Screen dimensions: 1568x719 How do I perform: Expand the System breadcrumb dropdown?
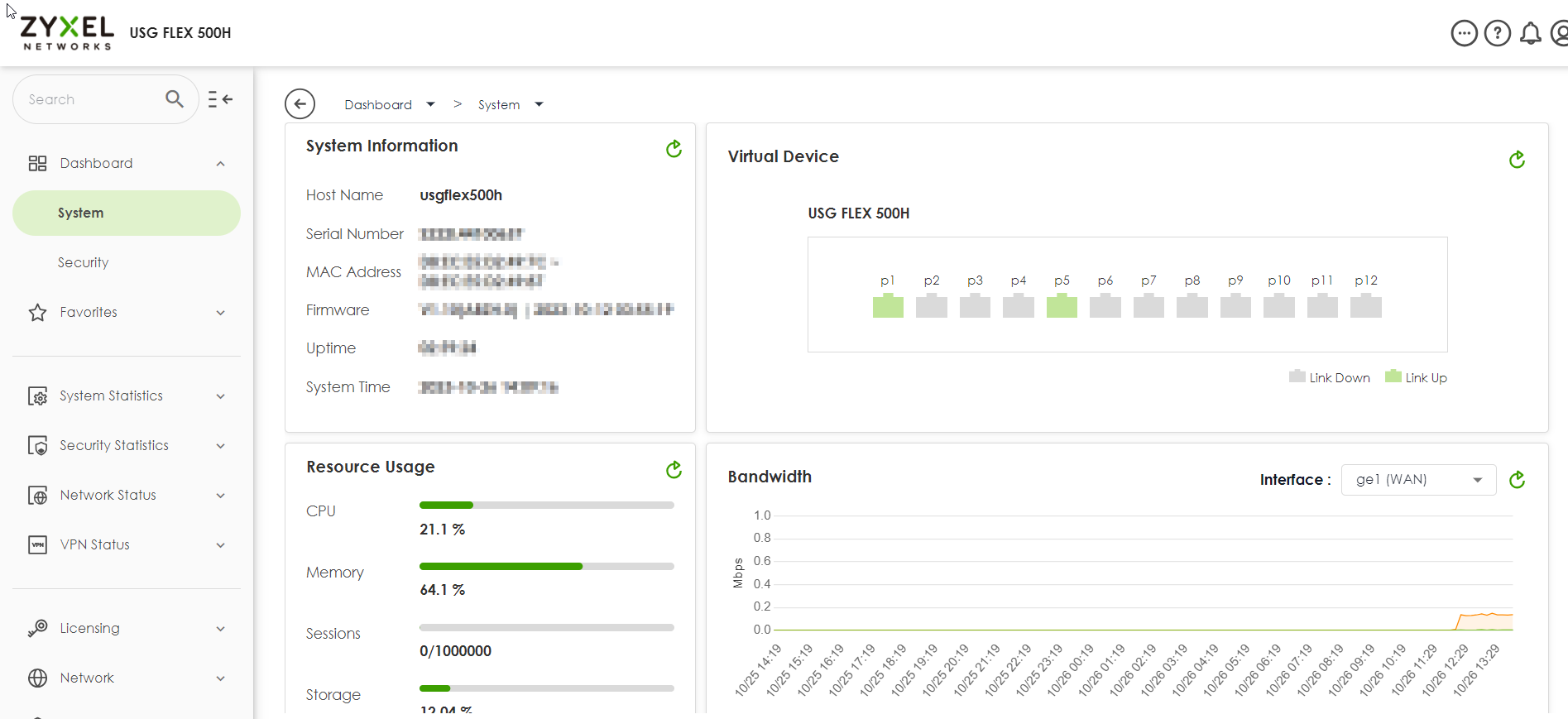[x=539, y=104]
